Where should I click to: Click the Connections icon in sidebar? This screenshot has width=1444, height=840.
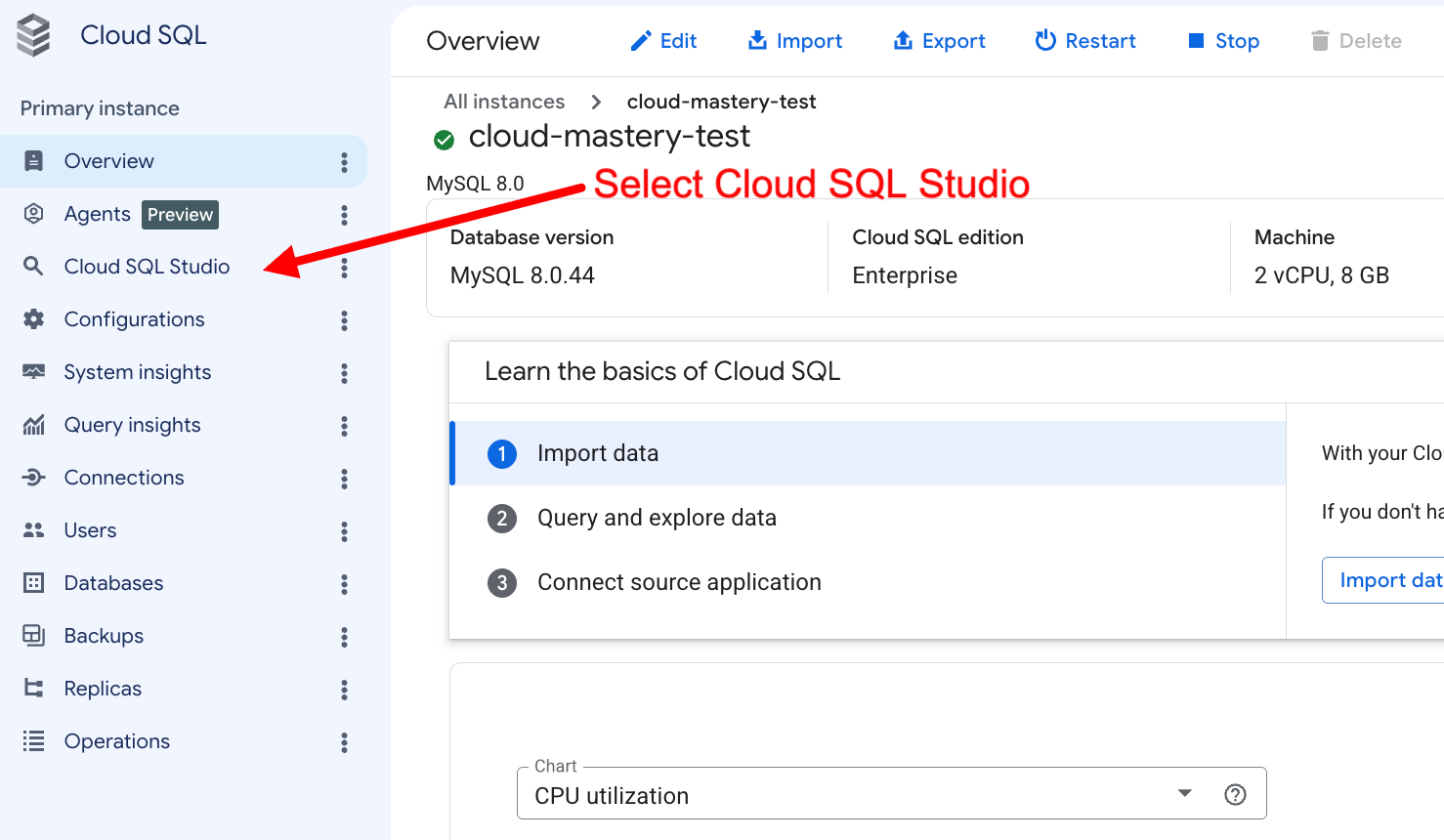coord(33,478)
